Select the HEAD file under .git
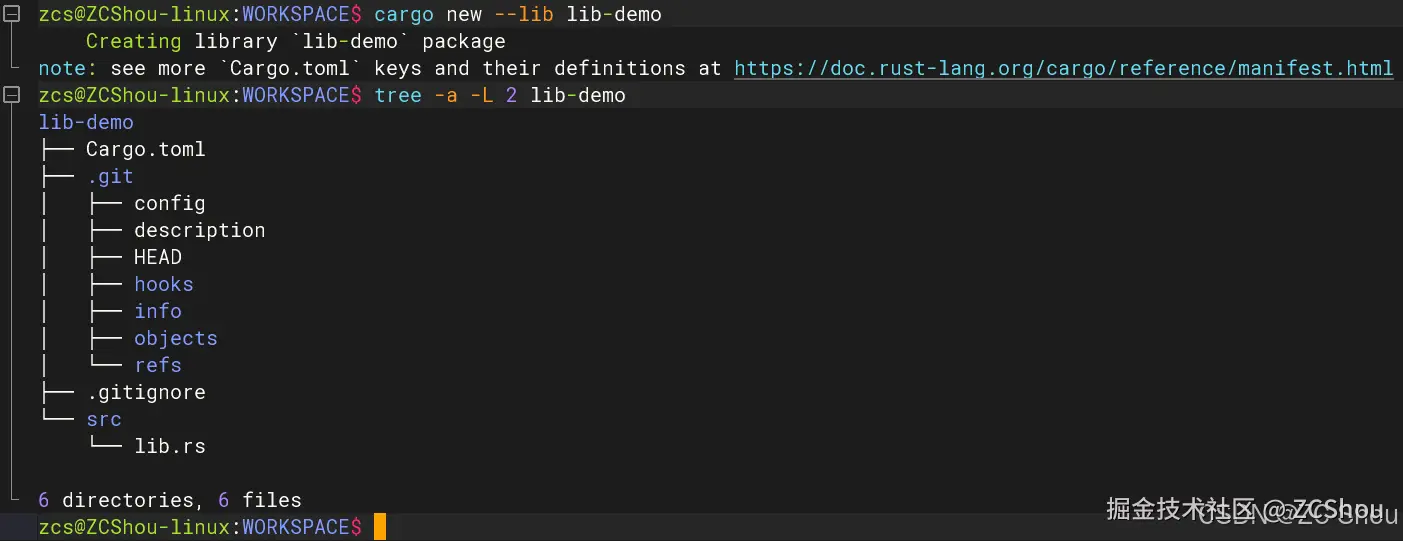1403x541 pixels. tap(158, 257)
